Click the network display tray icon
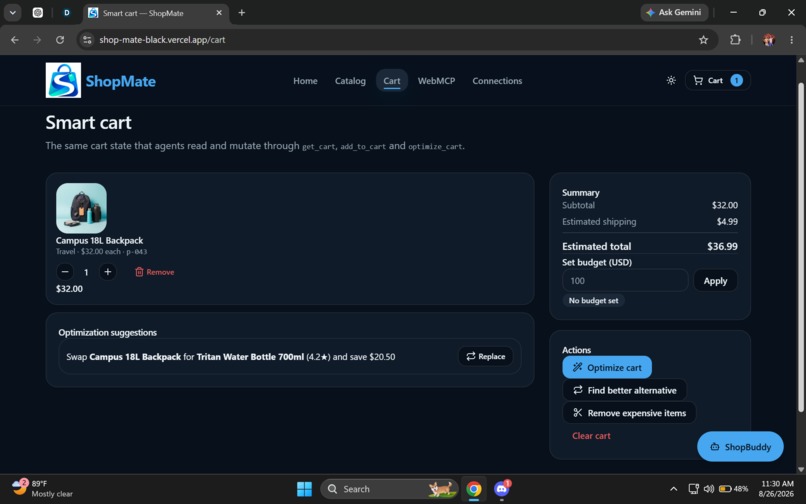The width and height of the screenshot is (806, 504). 693,489
